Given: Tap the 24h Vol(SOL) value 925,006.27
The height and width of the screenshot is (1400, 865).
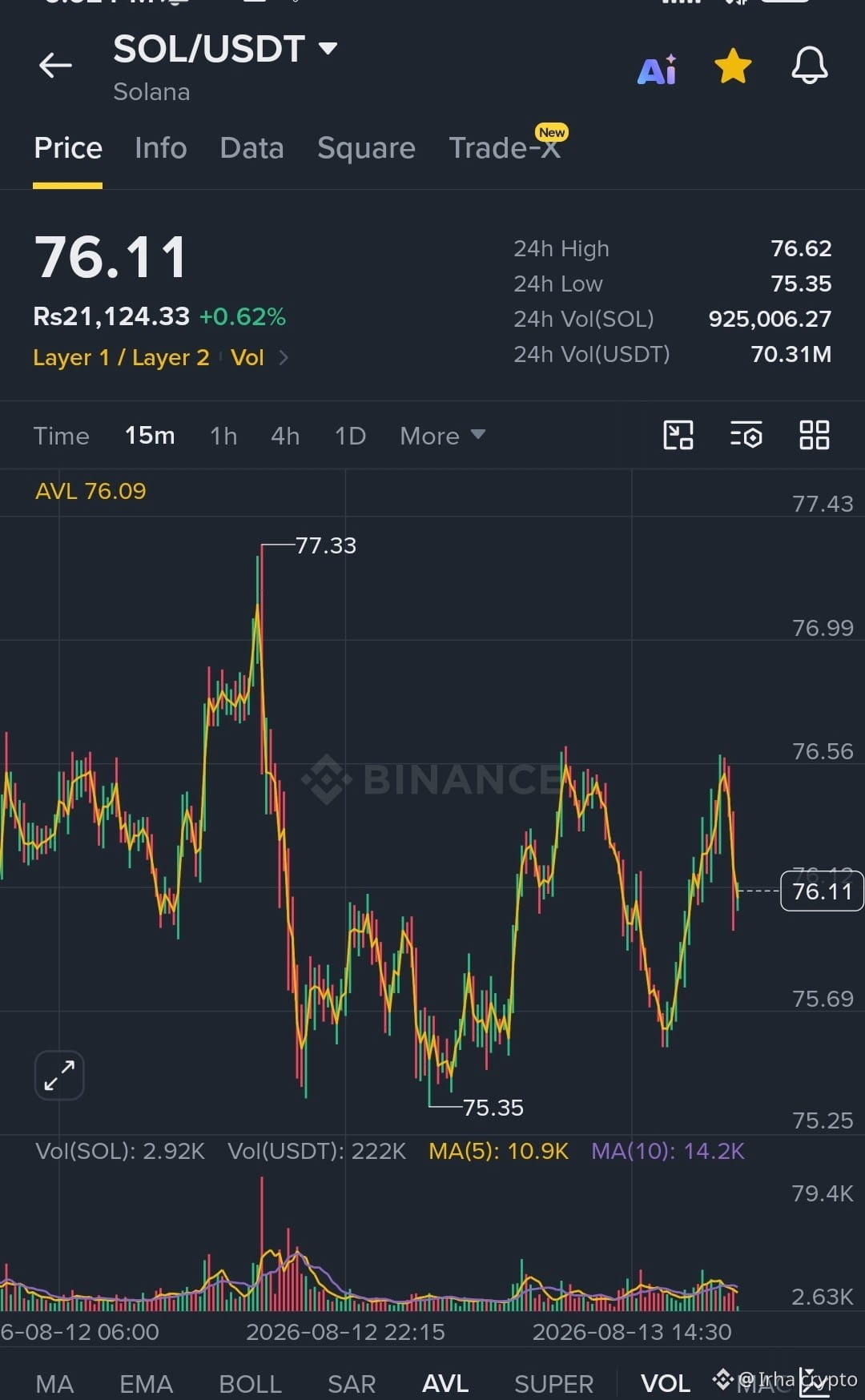Looking at the screenshot, I should 770,319.
